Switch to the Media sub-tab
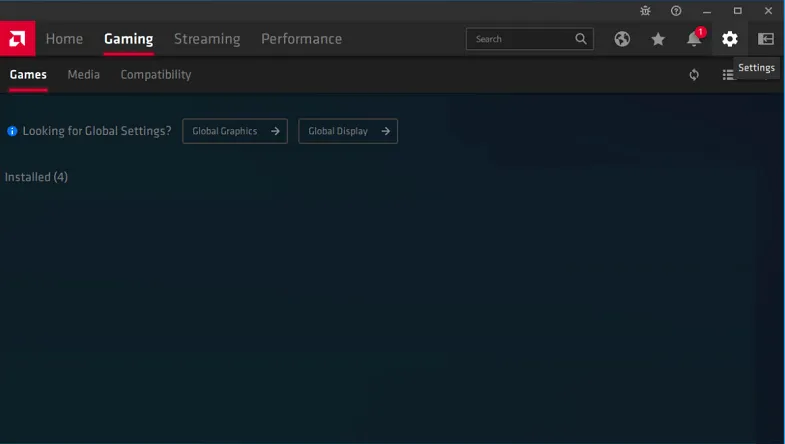 (x=84, y=75)
